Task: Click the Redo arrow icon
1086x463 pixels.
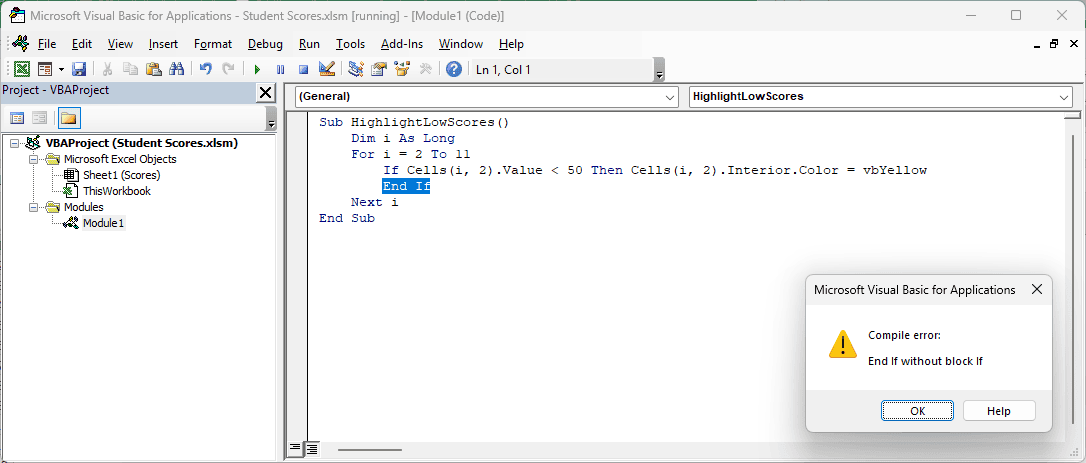Action: point(228,69)
